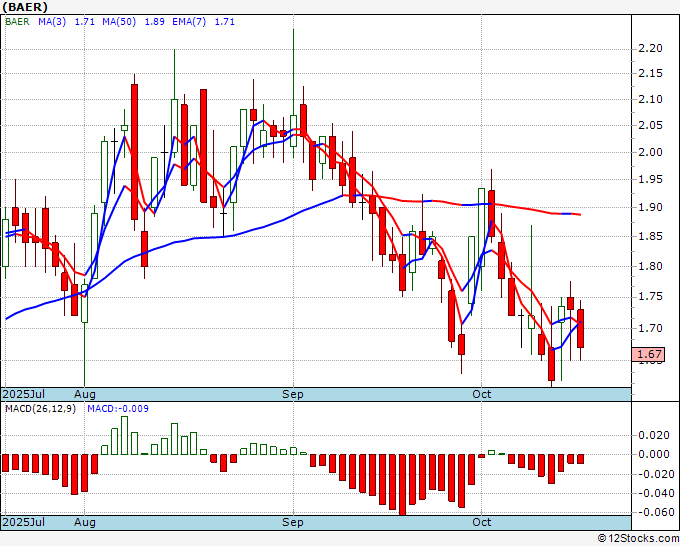Click the deepest red MACD histogram bar
Viewport: 680px width, 546px height.
tap(402, 484)
